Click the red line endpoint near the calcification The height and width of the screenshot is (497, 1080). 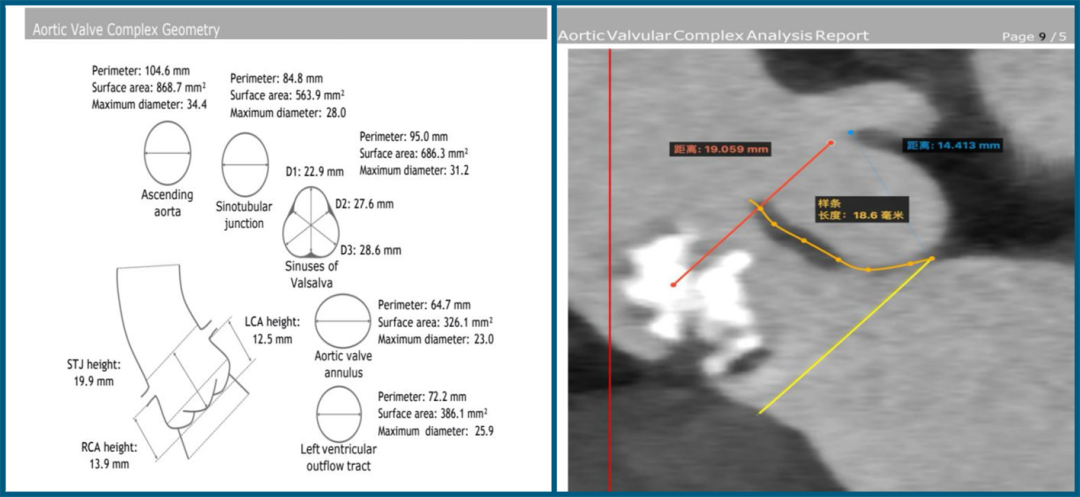pos(673,284)
